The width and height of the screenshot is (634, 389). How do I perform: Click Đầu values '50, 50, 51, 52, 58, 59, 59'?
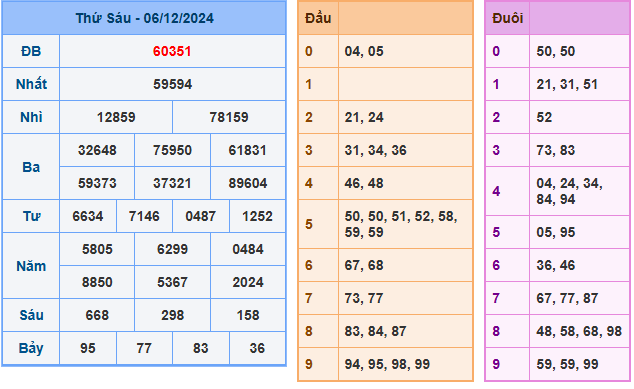click(x=401, y=224)
